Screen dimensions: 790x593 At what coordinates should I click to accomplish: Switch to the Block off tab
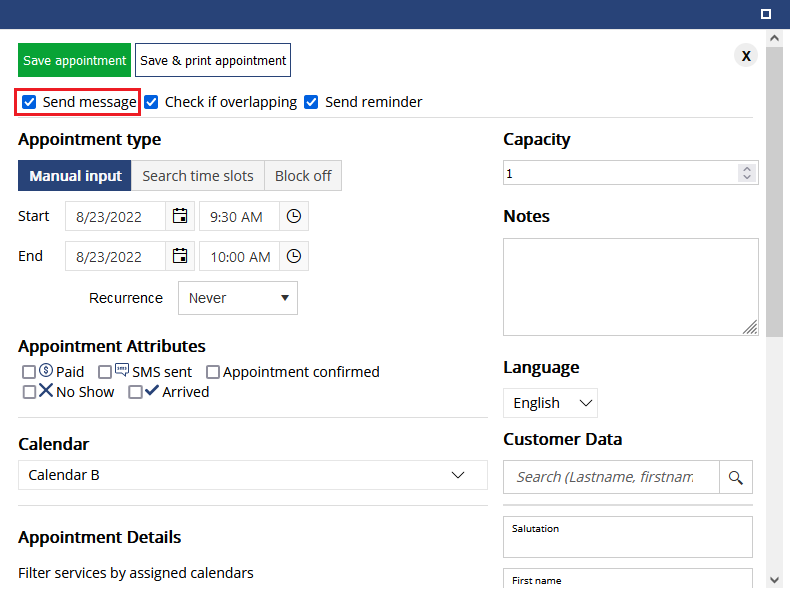(303, 176)
